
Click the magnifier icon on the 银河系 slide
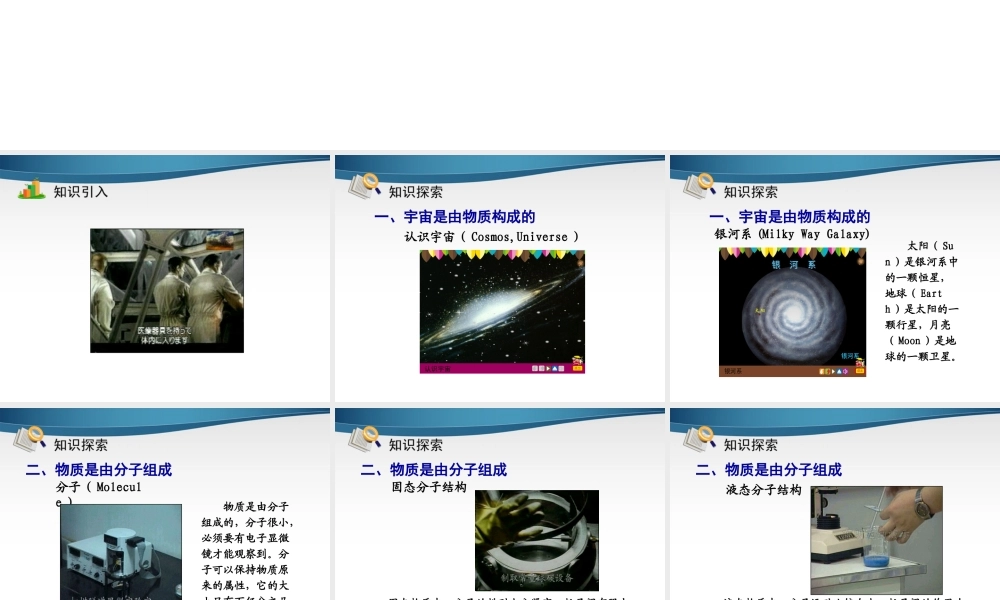point(700,186)
